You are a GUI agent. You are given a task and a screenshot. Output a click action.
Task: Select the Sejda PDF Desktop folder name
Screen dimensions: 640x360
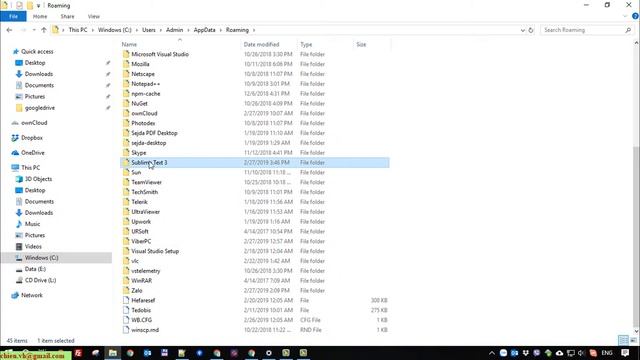(154, 133)
